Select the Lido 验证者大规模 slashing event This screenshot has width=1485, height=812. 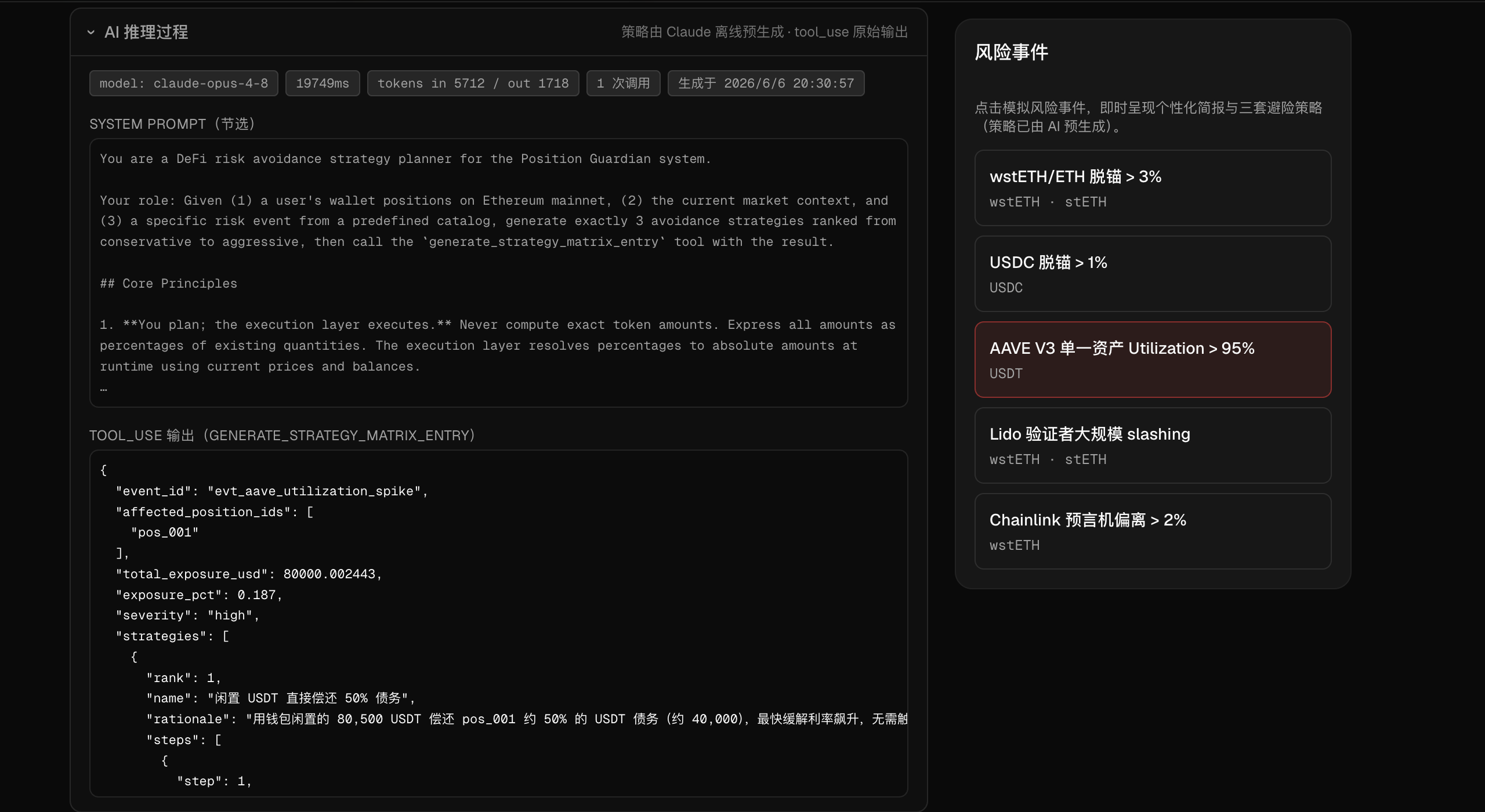(1153, 445)
